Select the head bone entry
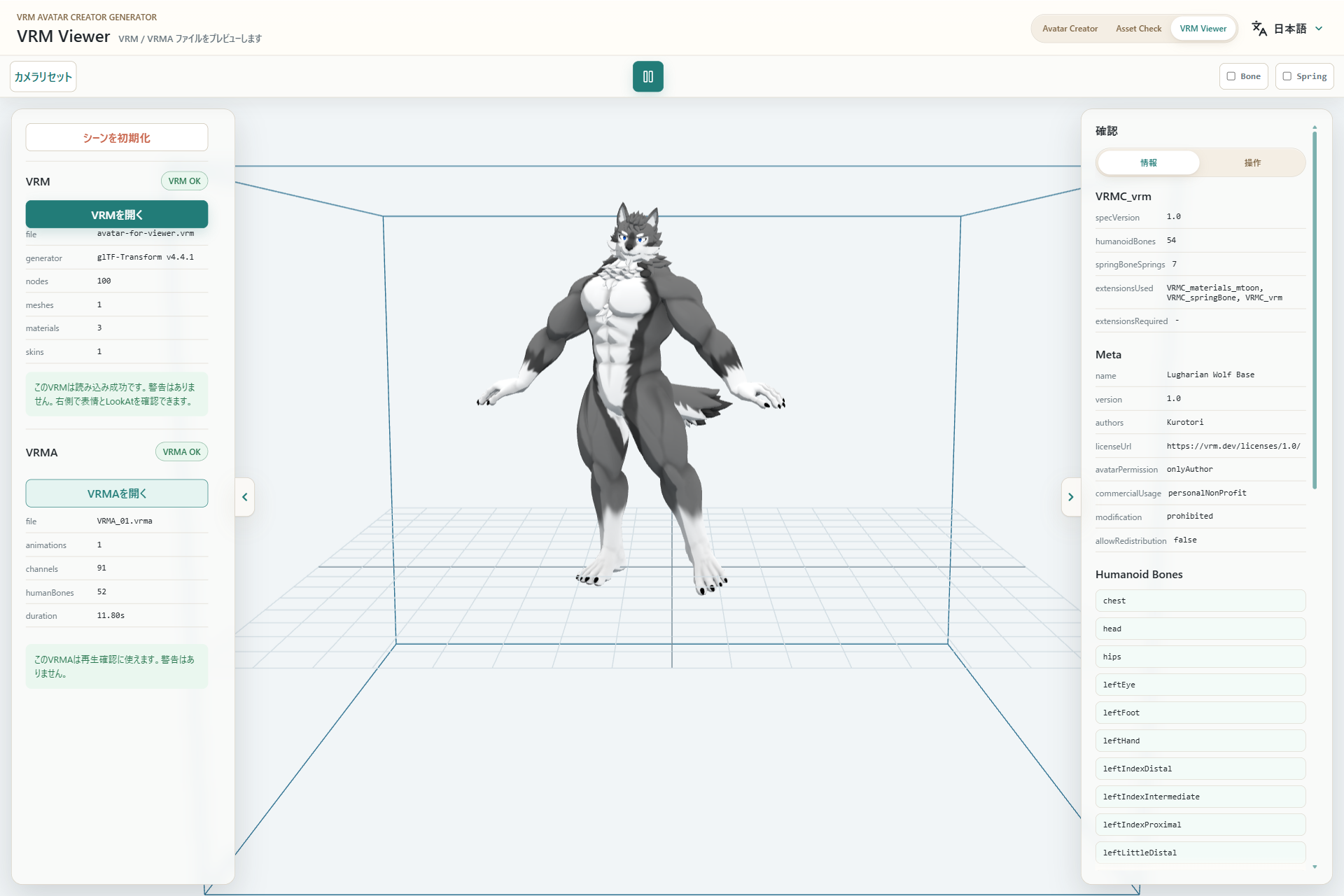Screen dimensions: 1344x896 coord(1200,629)
